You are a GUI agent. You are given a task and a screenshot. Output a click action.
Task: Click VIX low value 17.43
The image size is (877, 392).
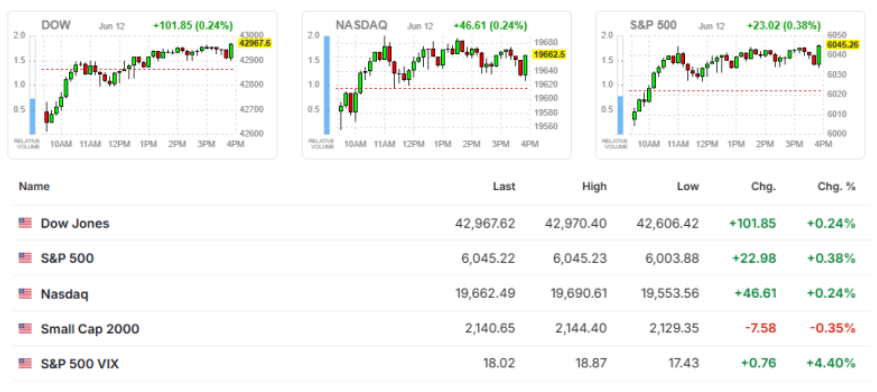click(x=683, y=364)
